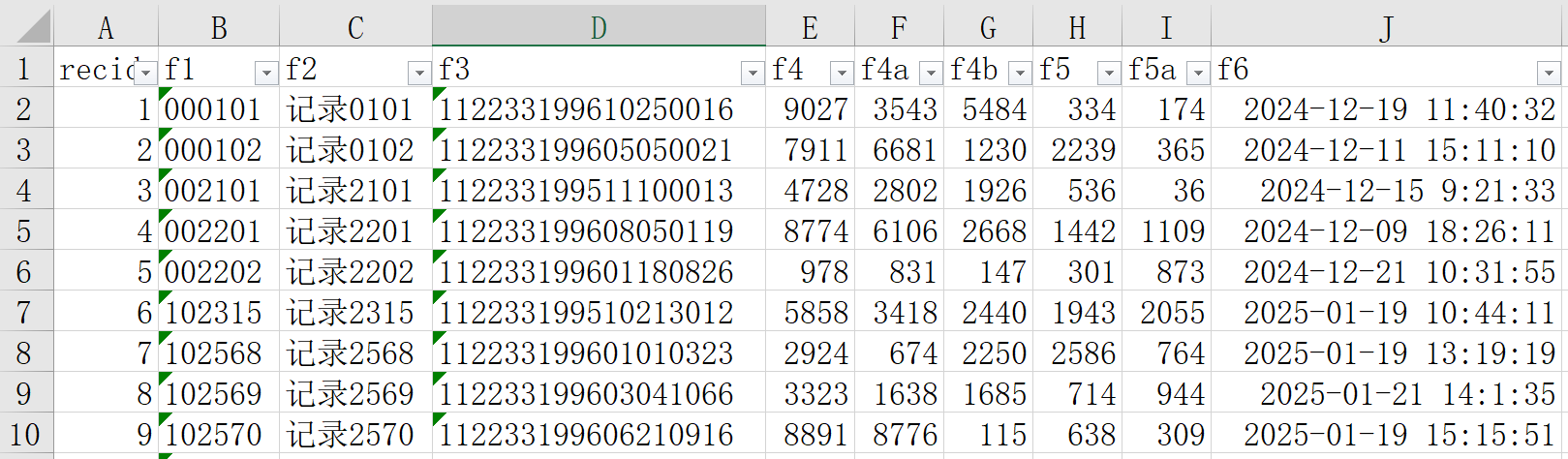This screenshot has width=1568, height=459.
Task: Click the f5a filter dropdown arrow
Action: (1198, 73)
